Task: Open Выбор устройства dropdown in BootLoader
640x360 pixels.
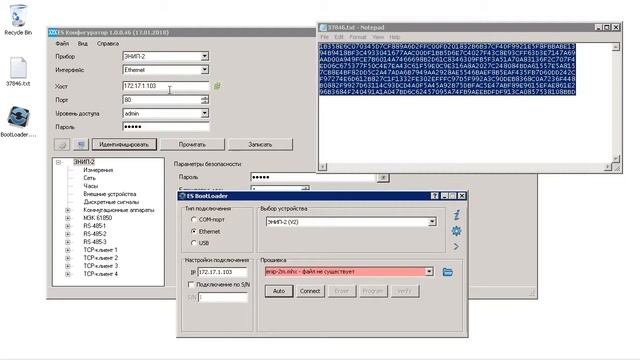Action: 432,222
